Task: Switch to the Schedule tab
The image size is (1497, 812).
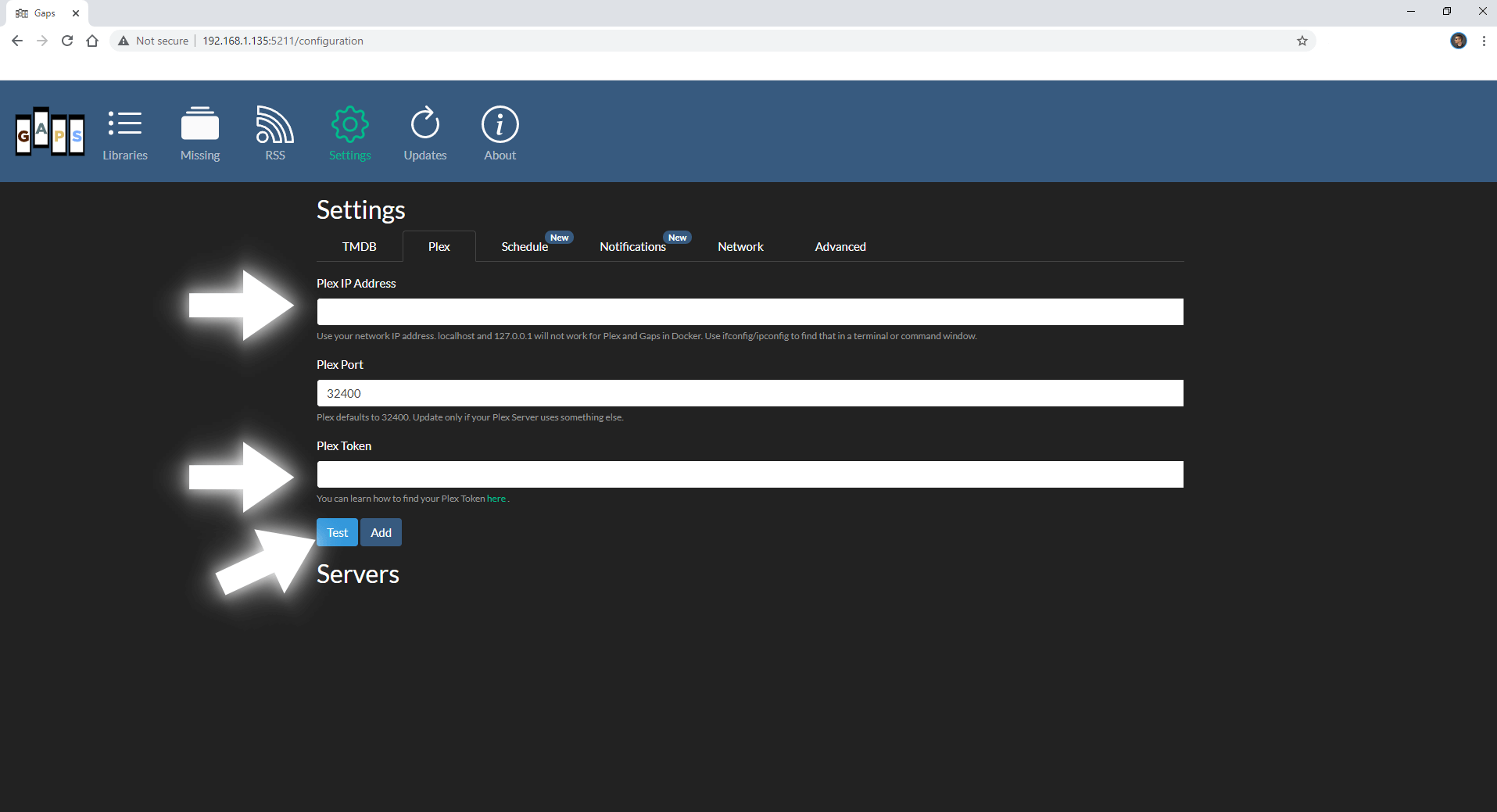Action: click(525, 246)
